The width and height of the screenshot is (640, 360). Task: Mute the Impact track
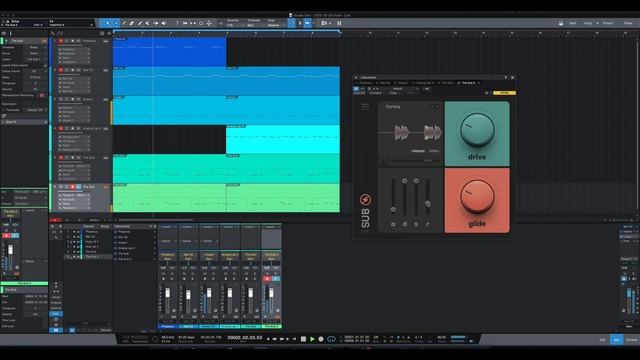[60, 99]
